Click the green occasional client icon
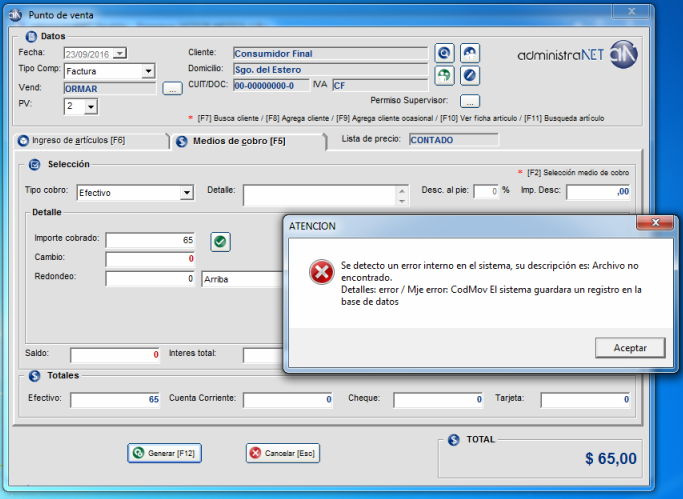This screenshot has height=499, width=683. [445, 75]
